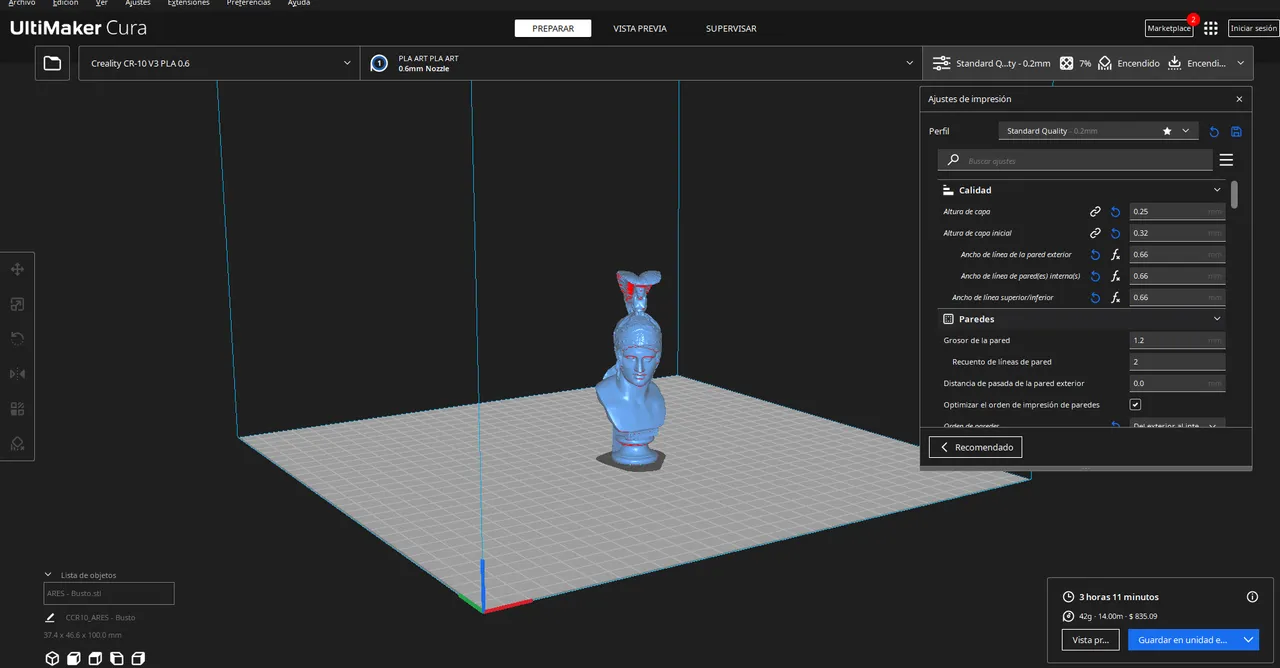Viewport: 1280px width, 668px height.
Task: Click the Vista previa button in estimate panel
Action: (x=1090, y=640)
